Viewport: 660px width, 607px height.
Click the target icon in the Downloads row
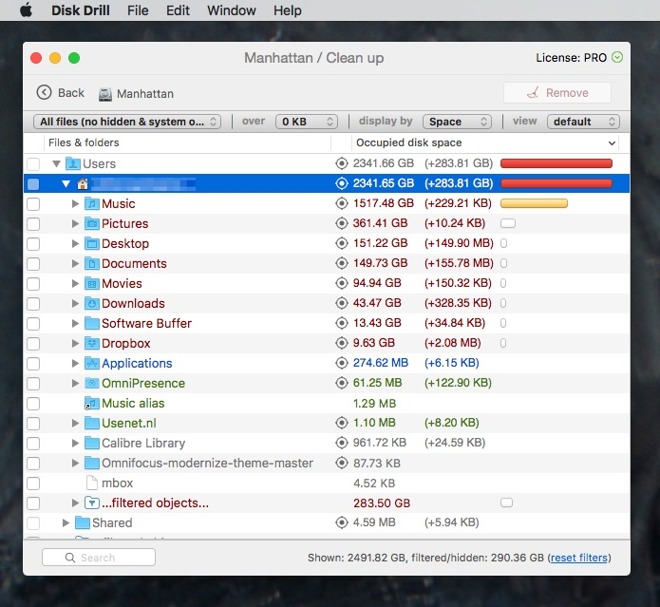click(x=341, y=303)
